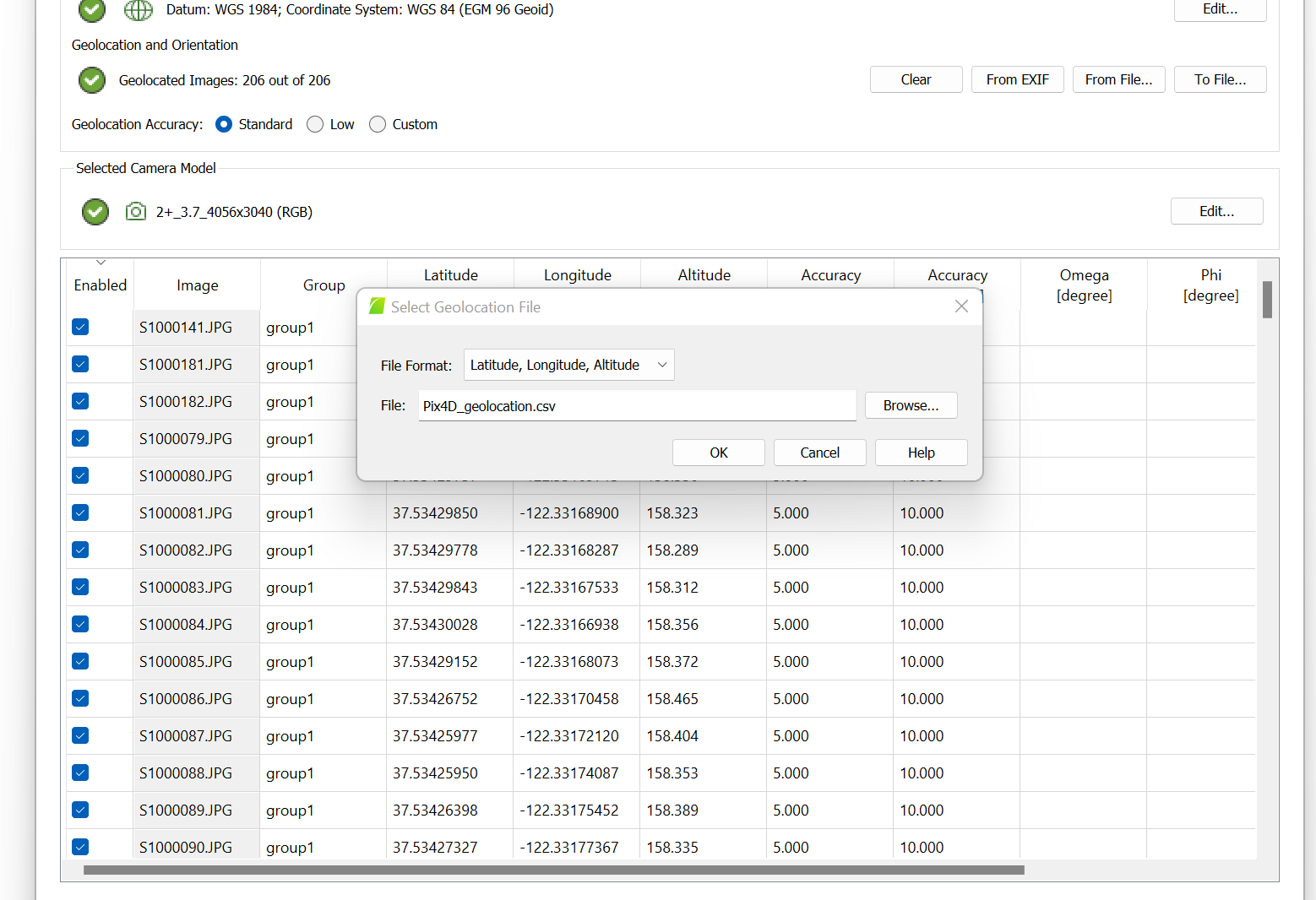
Task: Click the coordinate system globe icon
Action: [139, 10]
